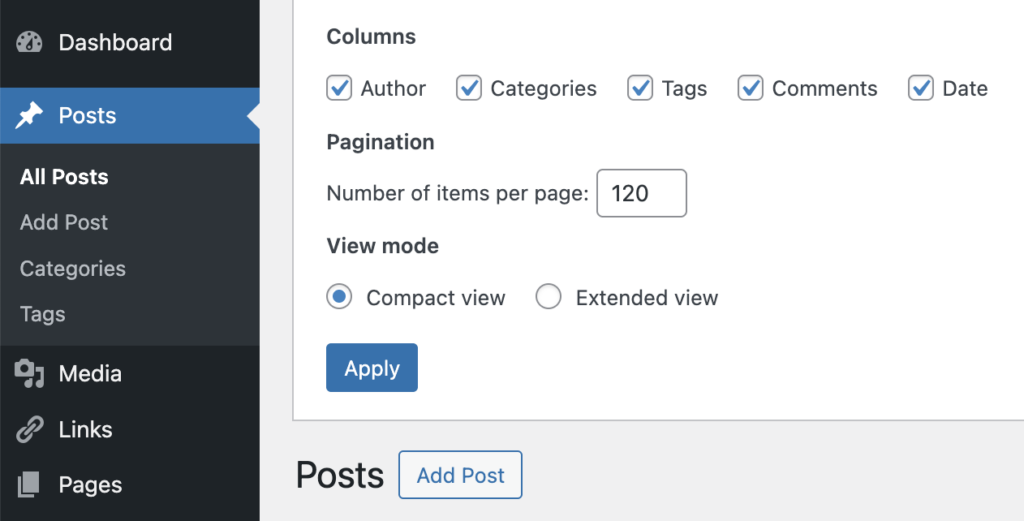Click Add Post button beside Posts heading
1024x521 pixels.
[x=460, y=476]
